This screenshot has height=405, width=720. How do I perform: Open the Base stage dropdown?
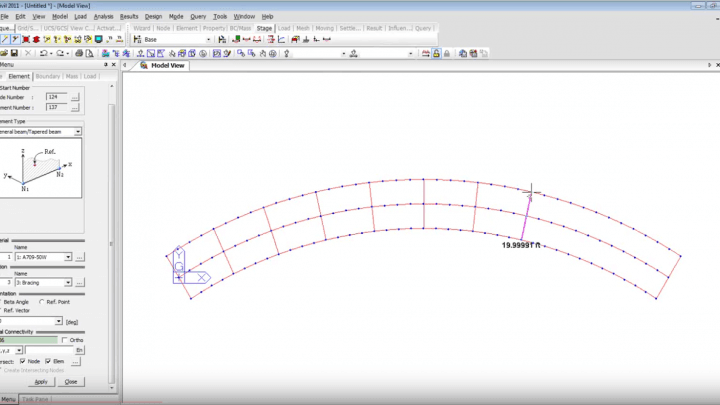pyautogui.click(x=208, y=40)
